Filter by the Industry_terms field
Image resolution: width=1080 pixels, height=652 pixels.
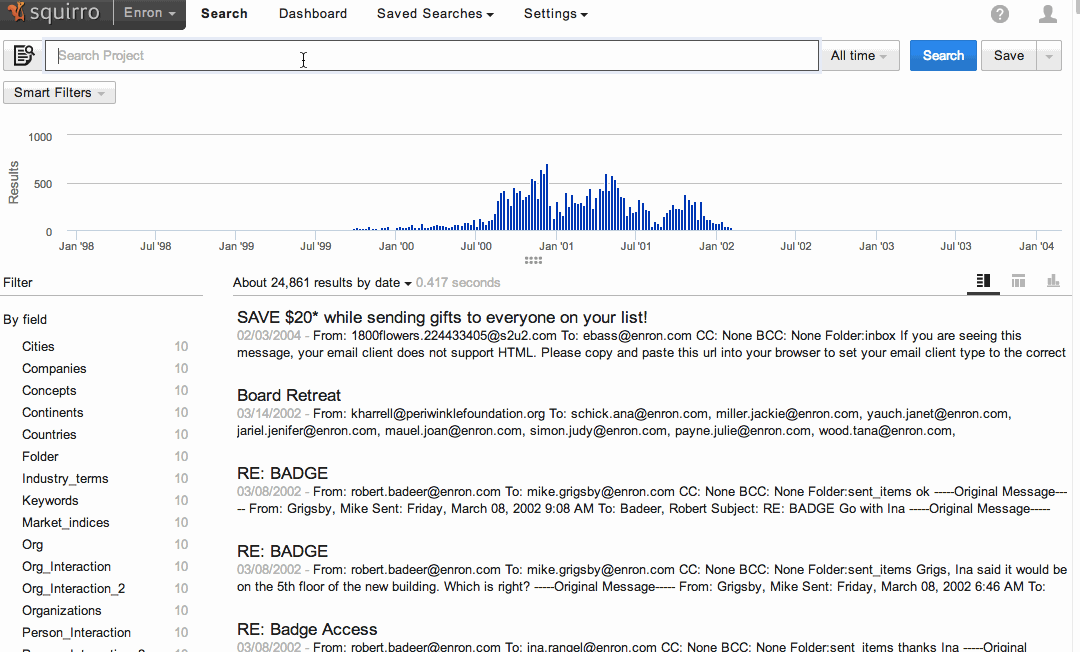65,479
